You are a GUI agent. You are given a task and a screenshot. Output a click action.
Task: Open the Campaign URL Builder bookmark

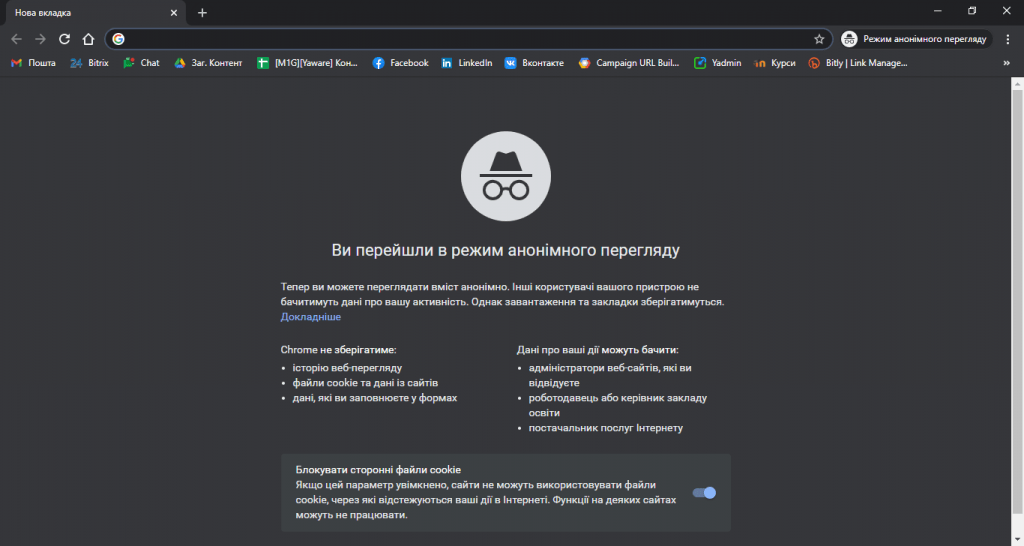click(628, 63)
